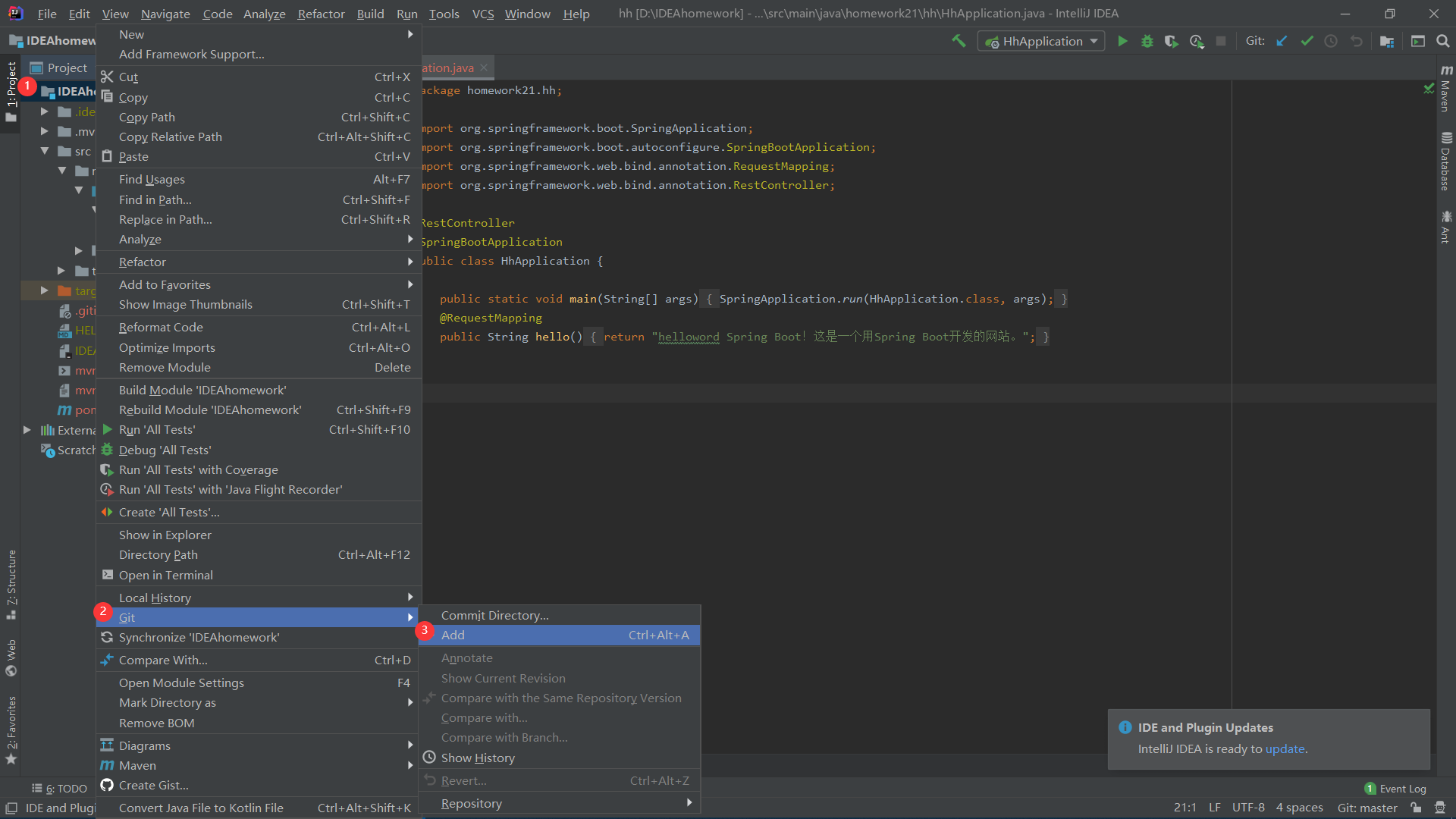The image size is (1456, 819).
Task: Click 4 spaces indent setting
Action: 1299,808
